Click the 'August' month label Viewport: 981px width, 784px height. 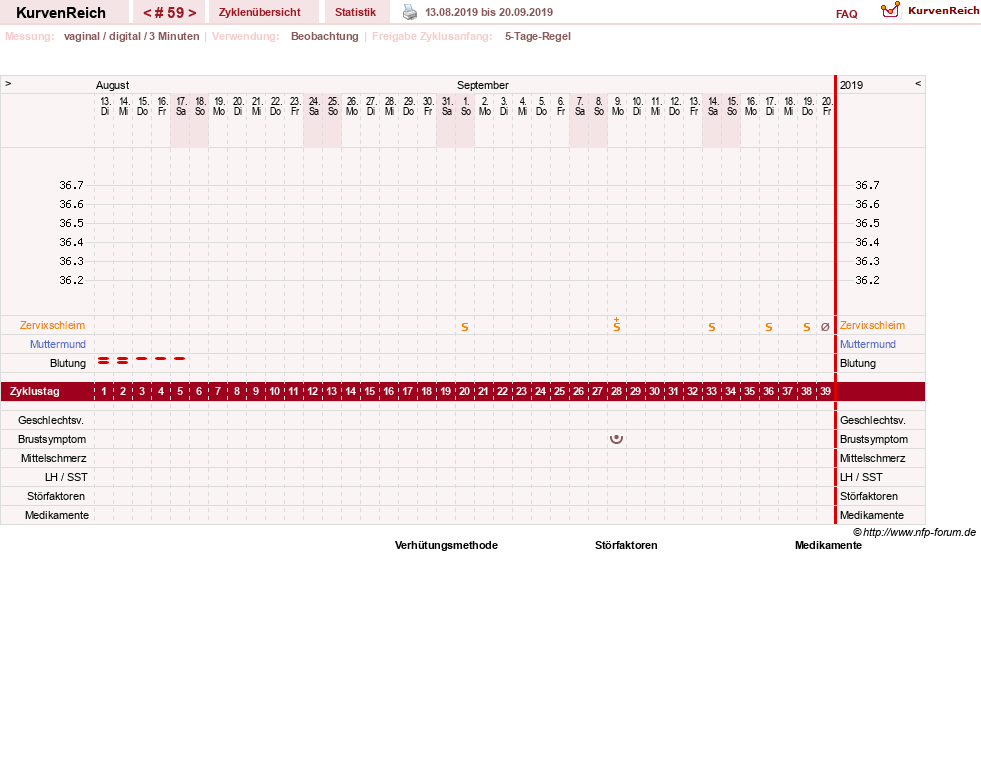(112, 85)
